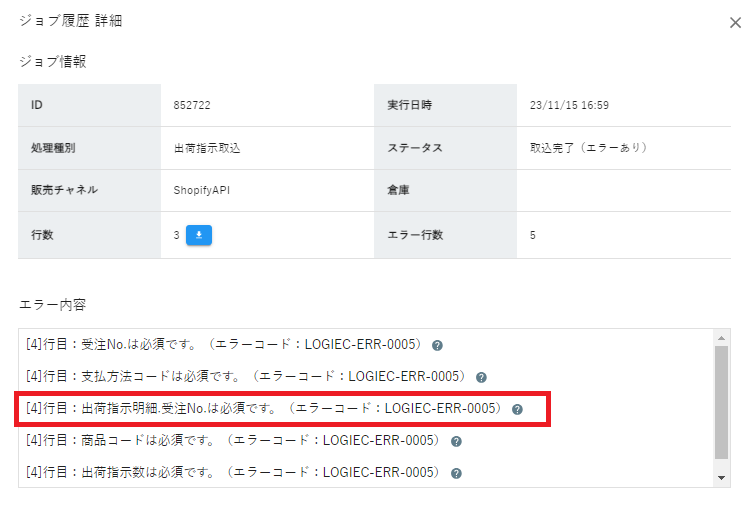Click the エラー行数 value 5
This screenshot has width=750, height=515.
[x=533, y=235]
